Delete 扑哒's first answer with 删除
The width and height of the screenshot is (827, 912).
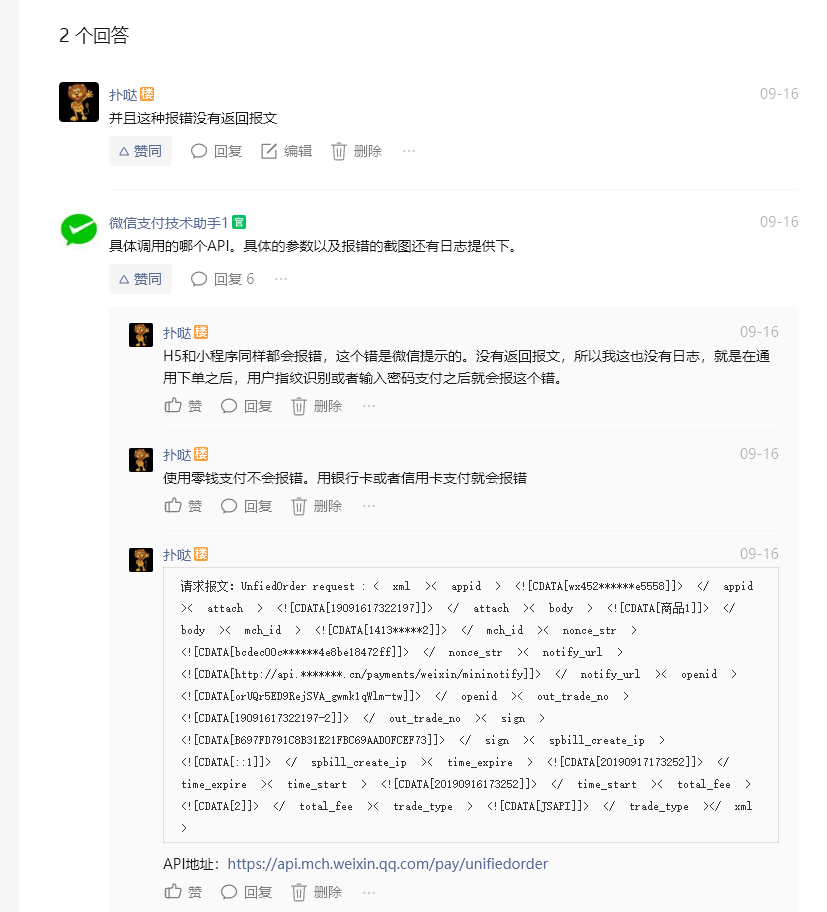click(x=357, y=151)
